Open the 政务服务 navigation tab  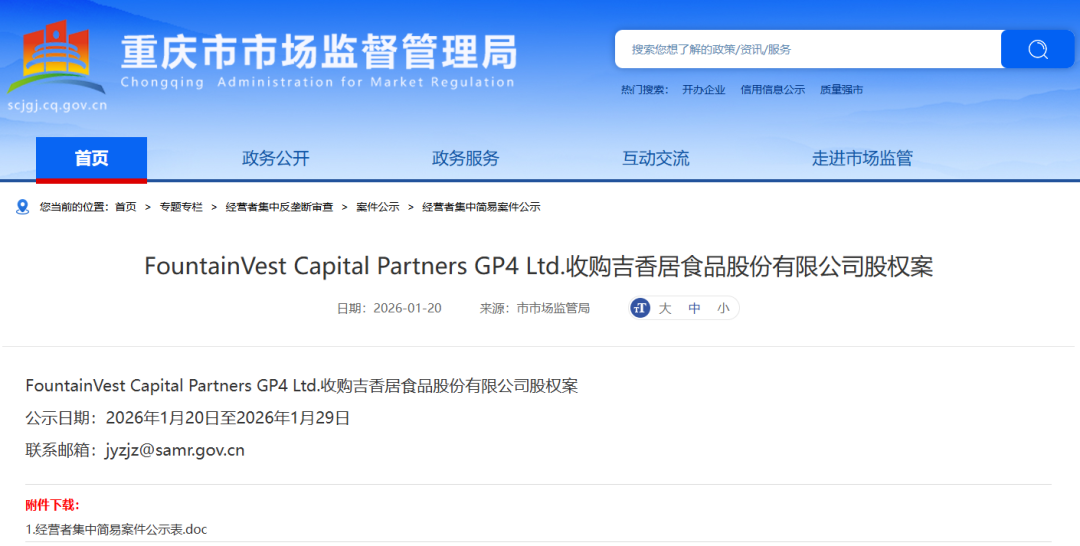(x=466, y=158)
